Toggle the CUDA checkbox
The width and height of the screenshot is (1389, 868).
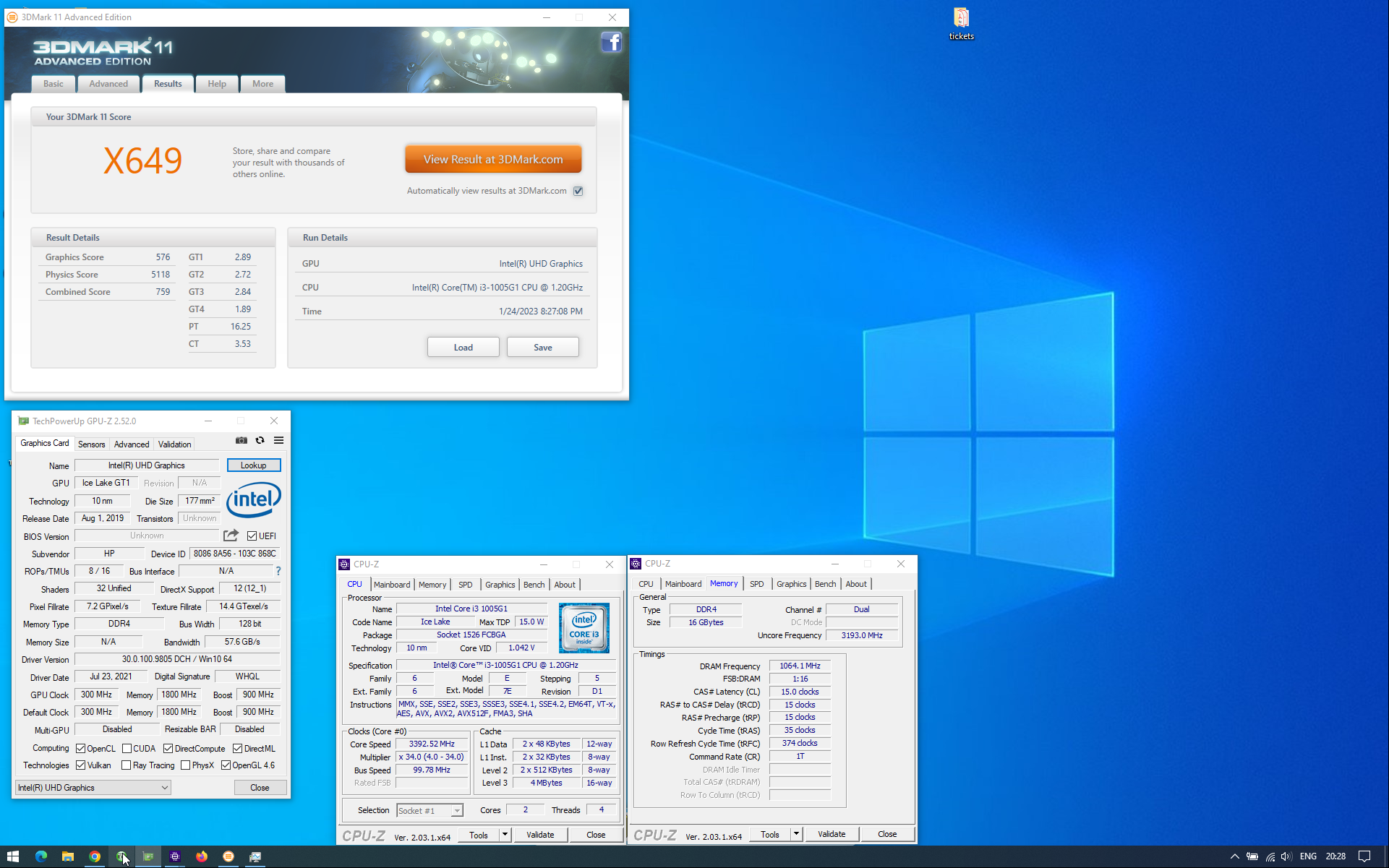(127, 749)
